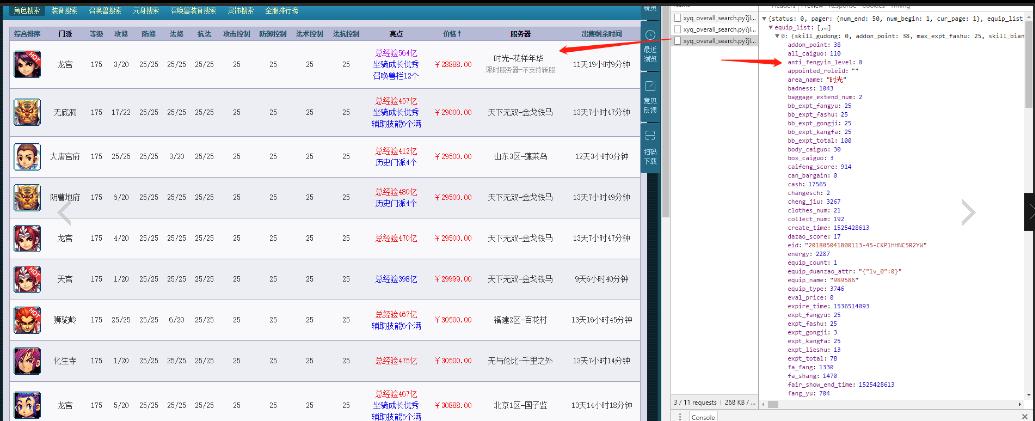Open the Console drawer tab
This screenshot has width=1035, height=421.
click(x=703, y=417)
